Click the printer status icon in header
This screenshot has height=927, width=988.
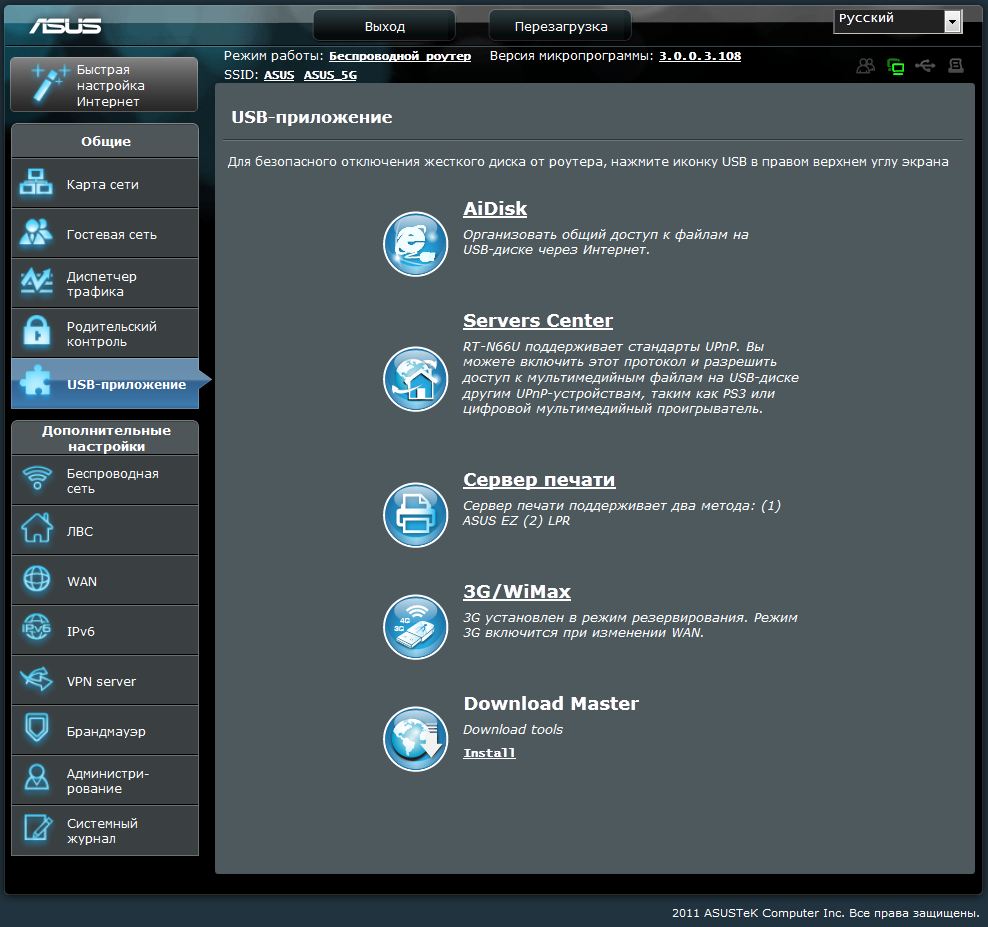pyautogui.click(x=956, y=66)
